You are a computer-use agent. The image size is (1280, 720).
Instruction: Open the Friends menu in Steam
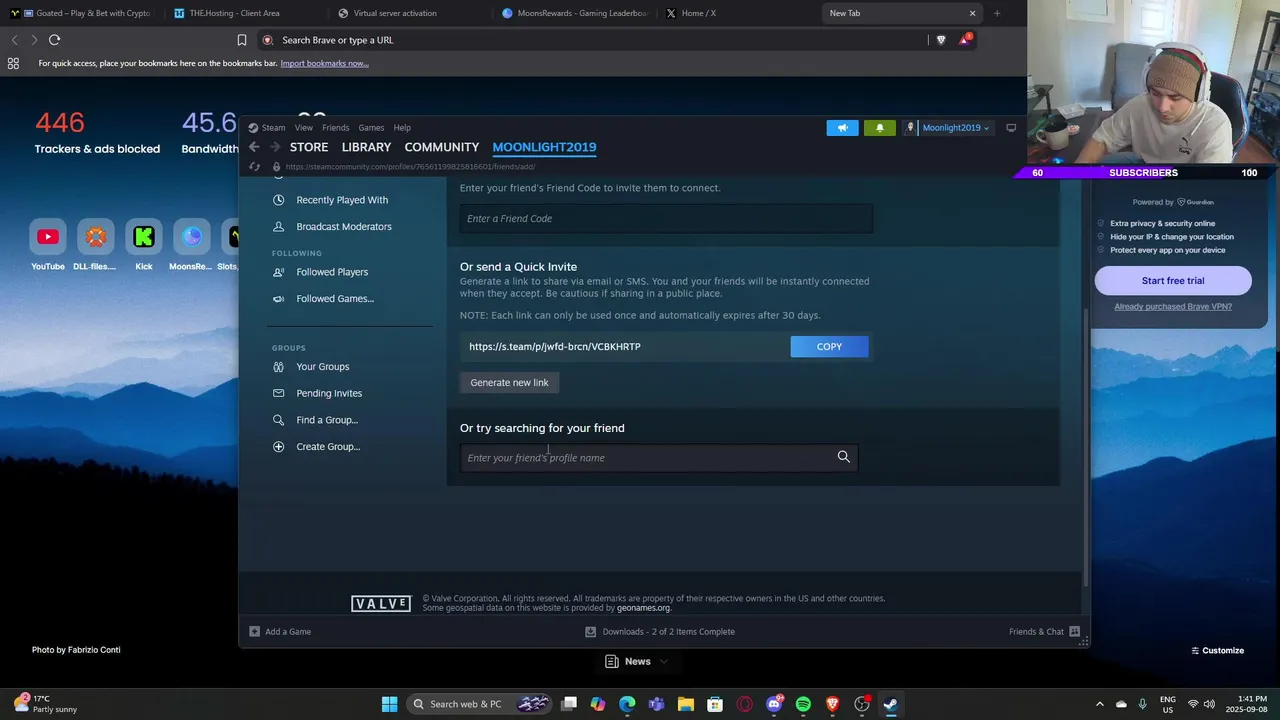pyautogui.click(x=335, y=128)
